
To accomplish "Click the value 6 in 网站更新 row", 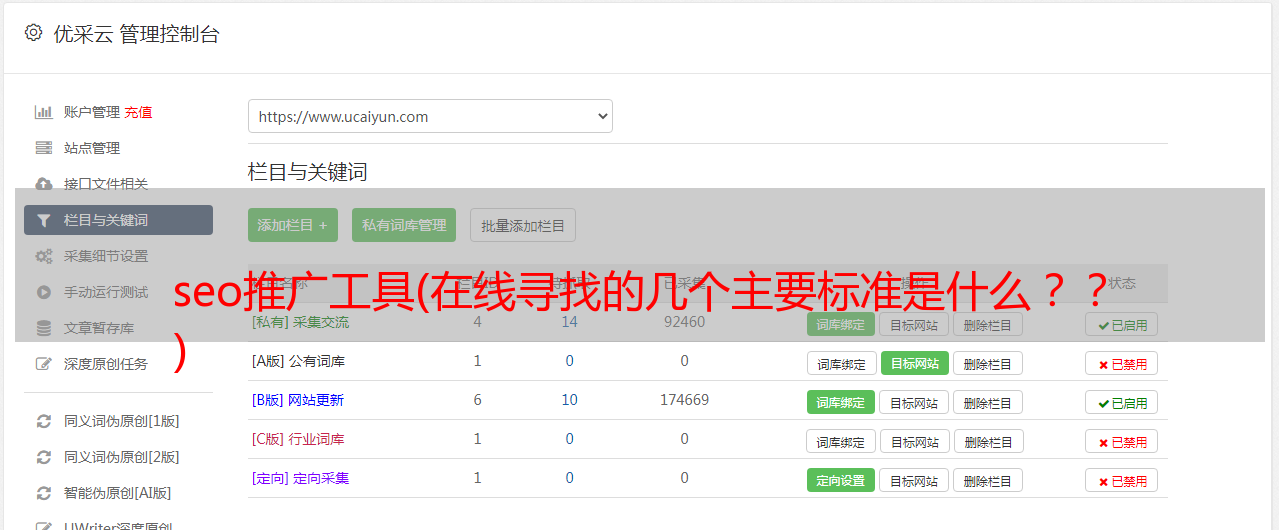I will pyautogui.click(x=477, y=400).
